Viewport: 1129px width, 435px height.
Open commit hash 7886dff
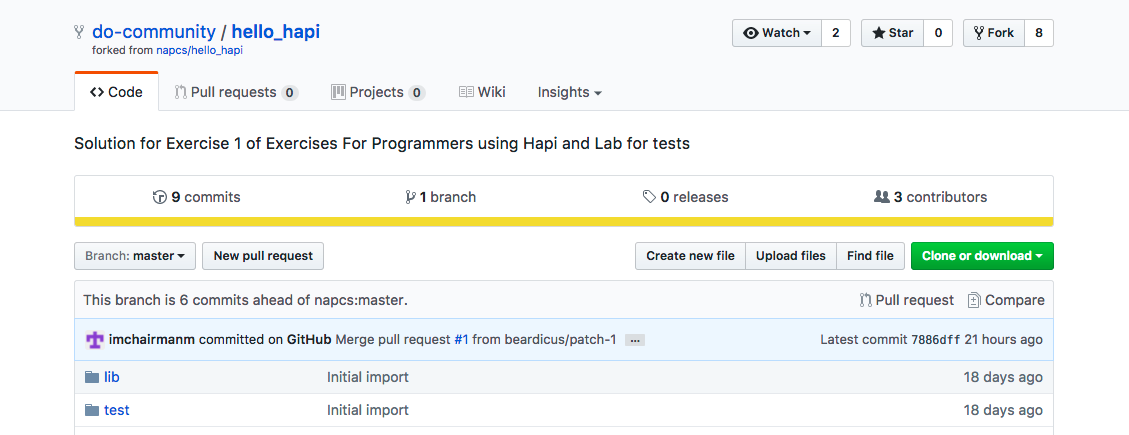click(x=935, y=340)
